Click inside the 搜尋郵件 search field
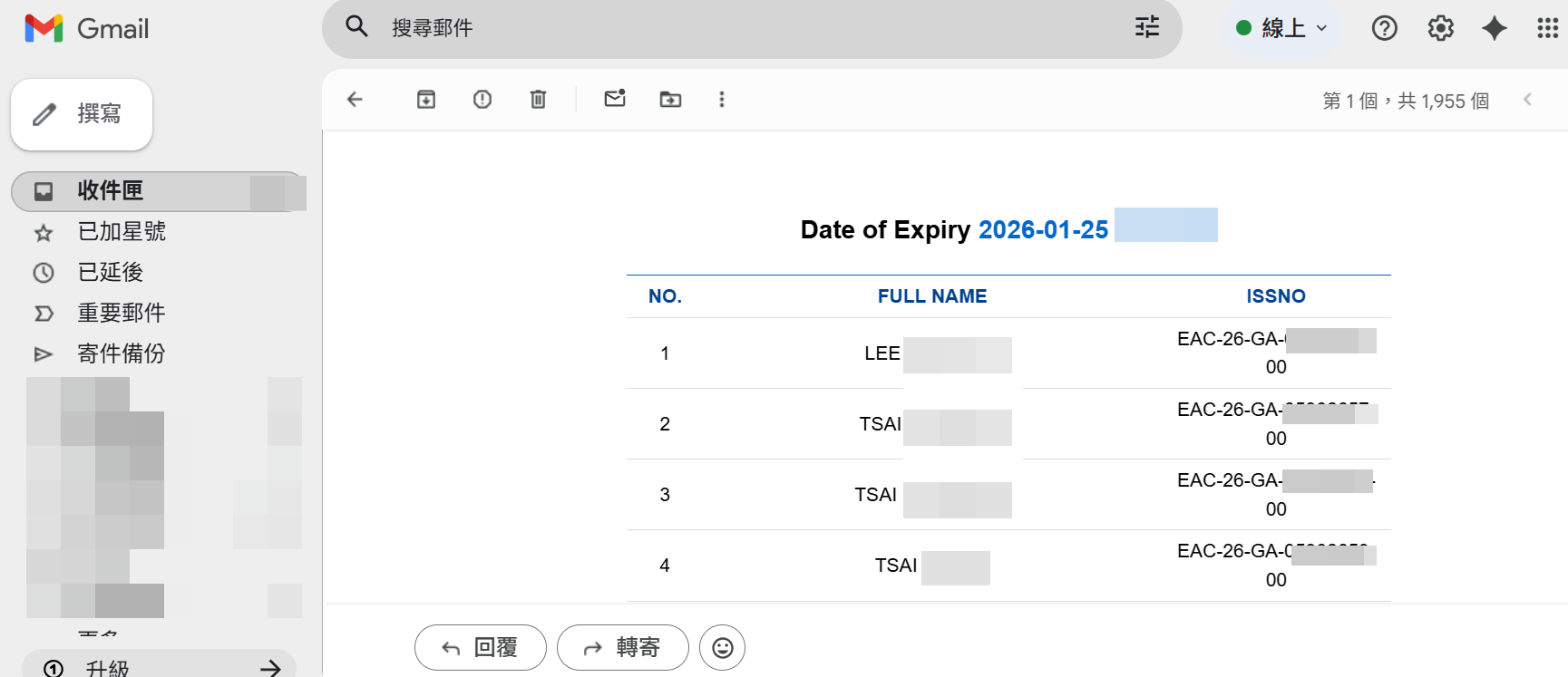Image resolution: width=1568 pixels, height=677 pixels. tap(744, 28)
